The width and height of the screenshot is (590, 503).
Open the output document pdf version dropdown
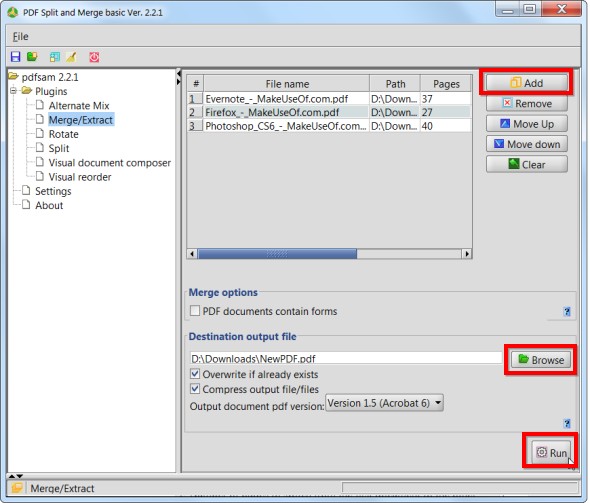coord(384,403)
